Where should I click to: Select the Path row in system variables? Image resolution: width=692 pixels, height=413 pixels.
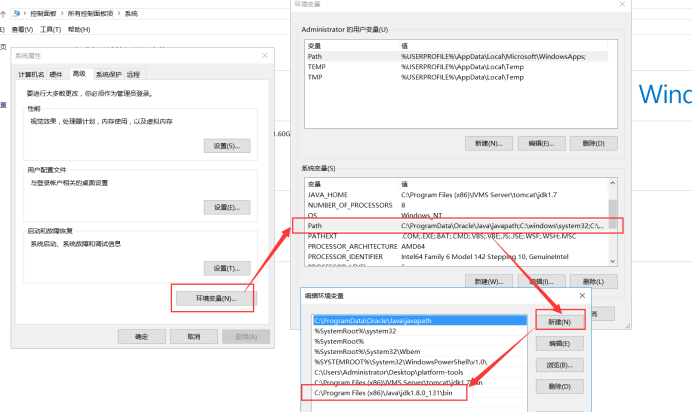coord(456,226)
